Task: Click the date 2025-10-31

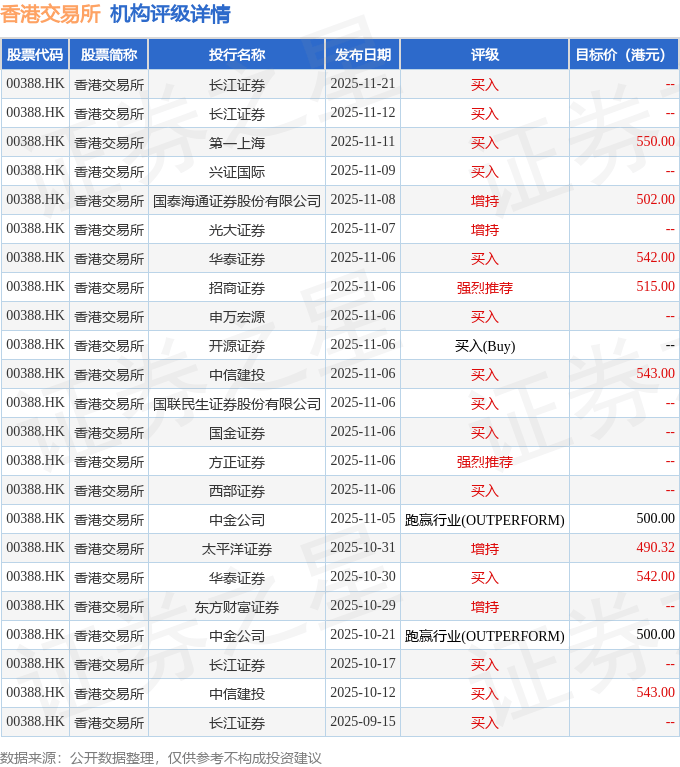Action: pos(363,547)
